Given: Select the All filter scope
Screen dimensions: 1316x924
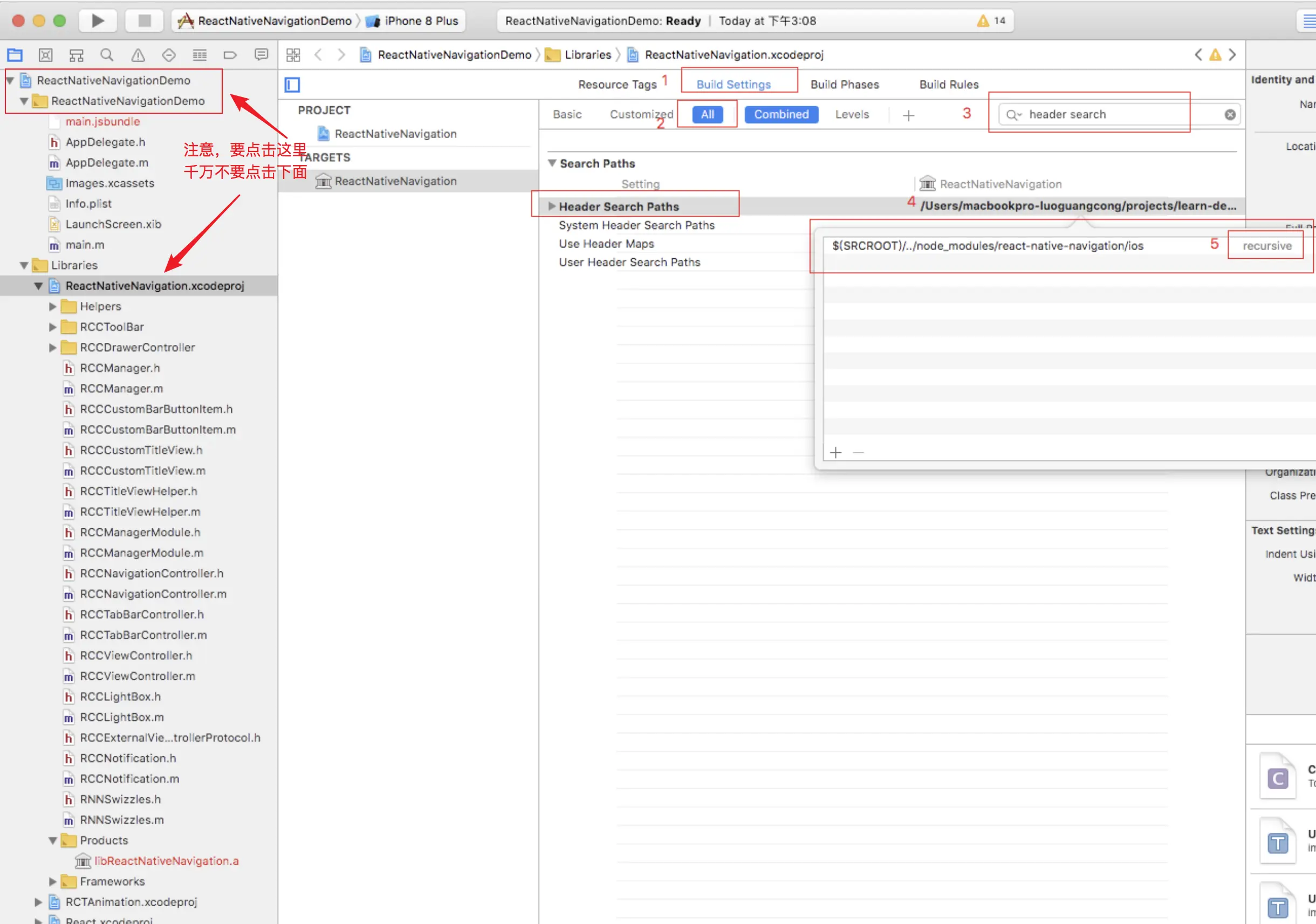Looking at the screenshot, I should coord(707,114).
